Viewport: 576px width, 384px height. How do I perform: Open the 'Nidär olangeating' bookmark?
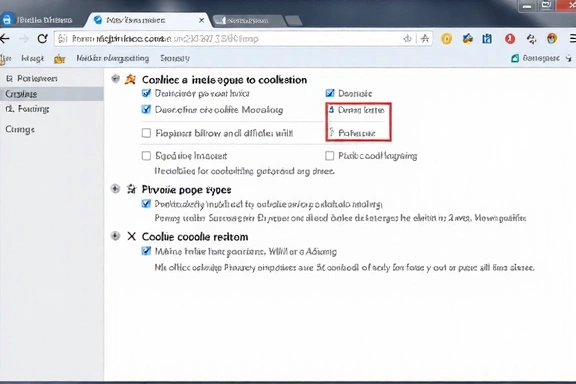point(112,58)
